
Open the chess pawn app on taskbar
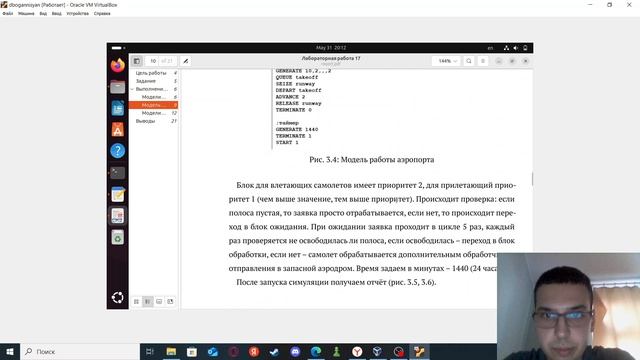[x=337, y=351]
